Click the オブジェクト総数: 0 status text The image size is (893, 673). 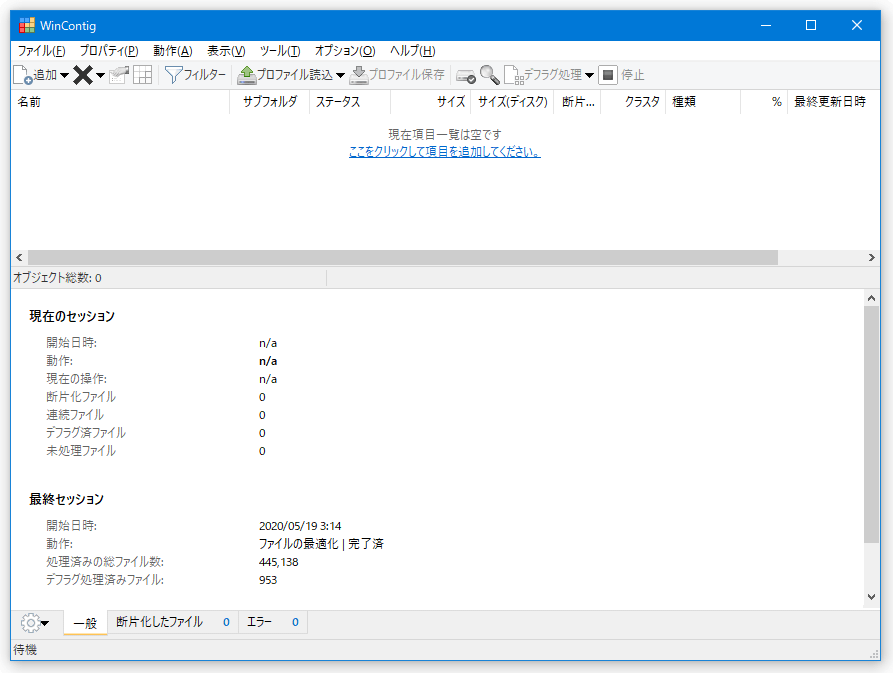click(58, 278)
